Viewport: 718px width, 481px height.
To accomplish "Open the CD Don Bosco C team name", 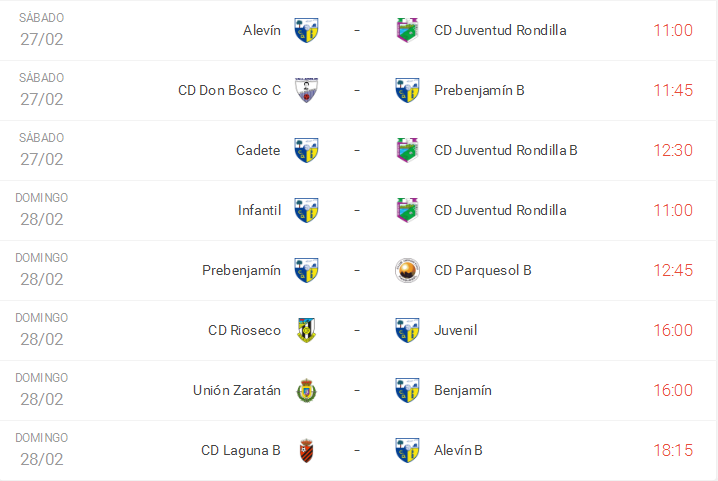I will tap(229, 90).
